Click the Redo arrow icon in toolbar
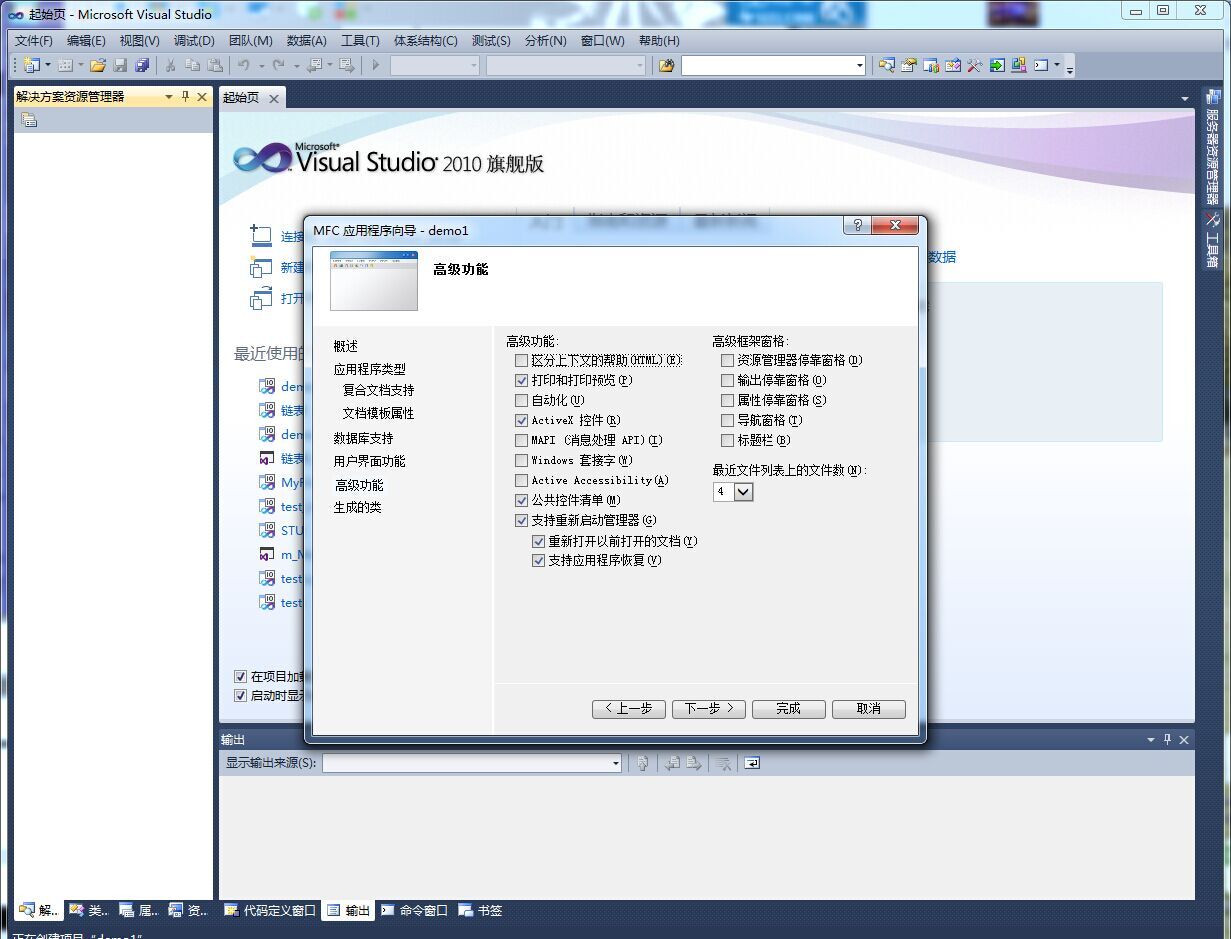 [x=279, y=65]
